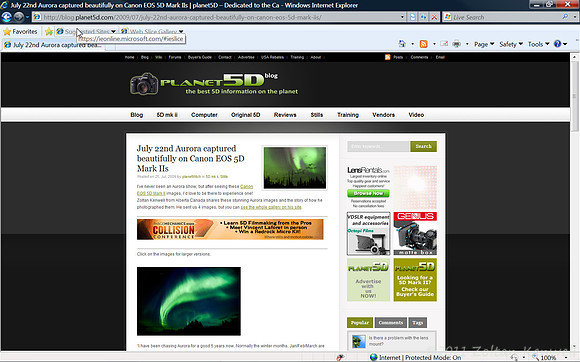580x362 pixels.
Task: Open the search provider dropdown arrow
Action: 574,17
